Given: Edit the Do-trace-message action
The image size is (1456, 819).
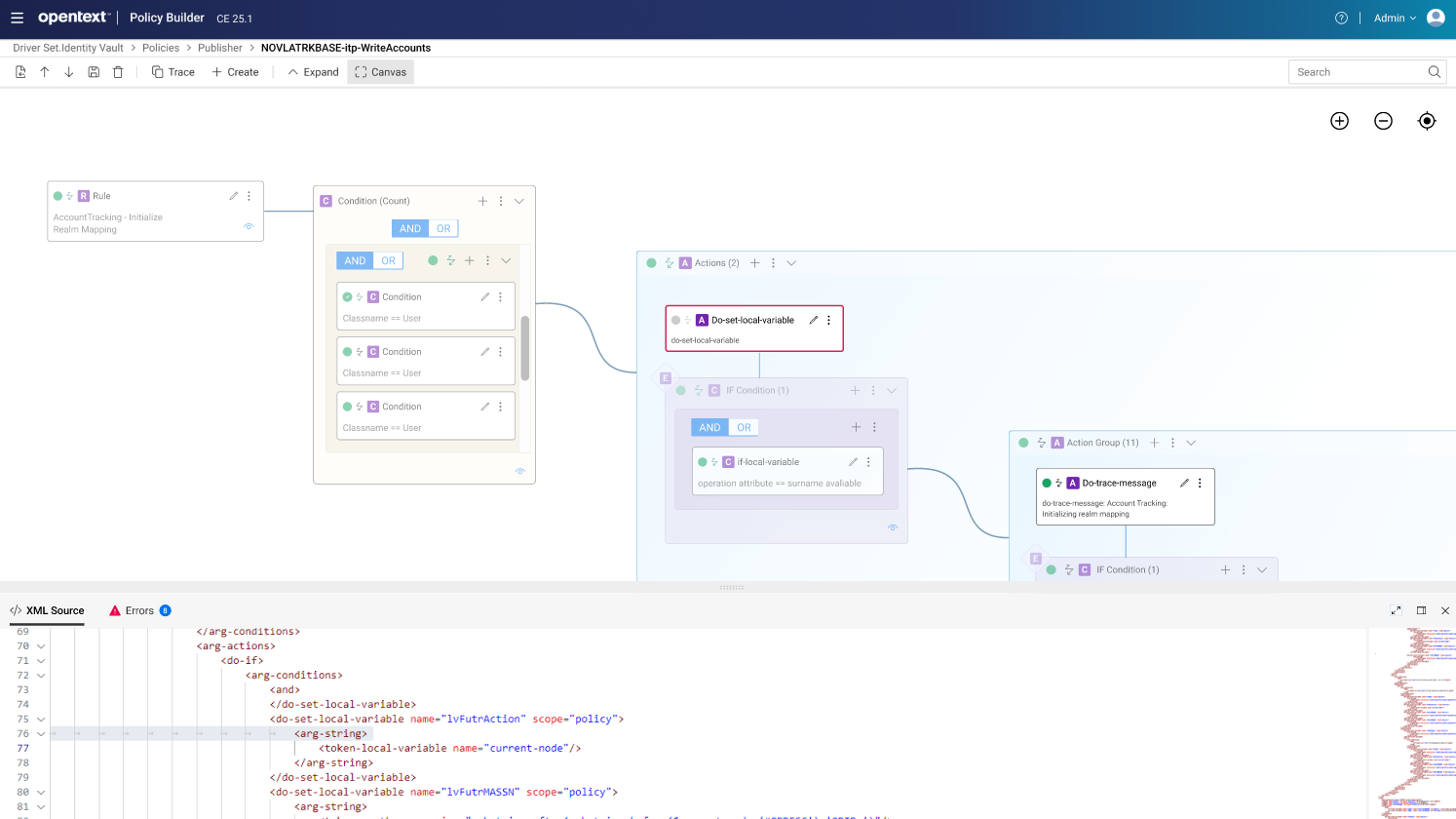Looking at the screenshot, I should [x=1184, y=483].
